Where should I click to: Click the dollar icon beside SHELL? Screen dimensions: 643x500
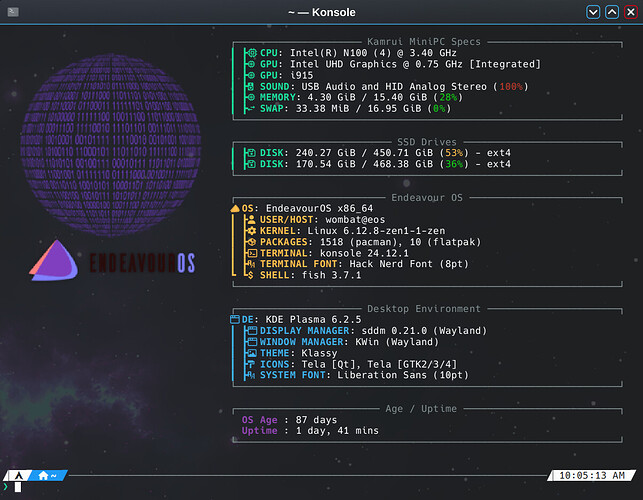pyautogui.click(x=251, y=275)
